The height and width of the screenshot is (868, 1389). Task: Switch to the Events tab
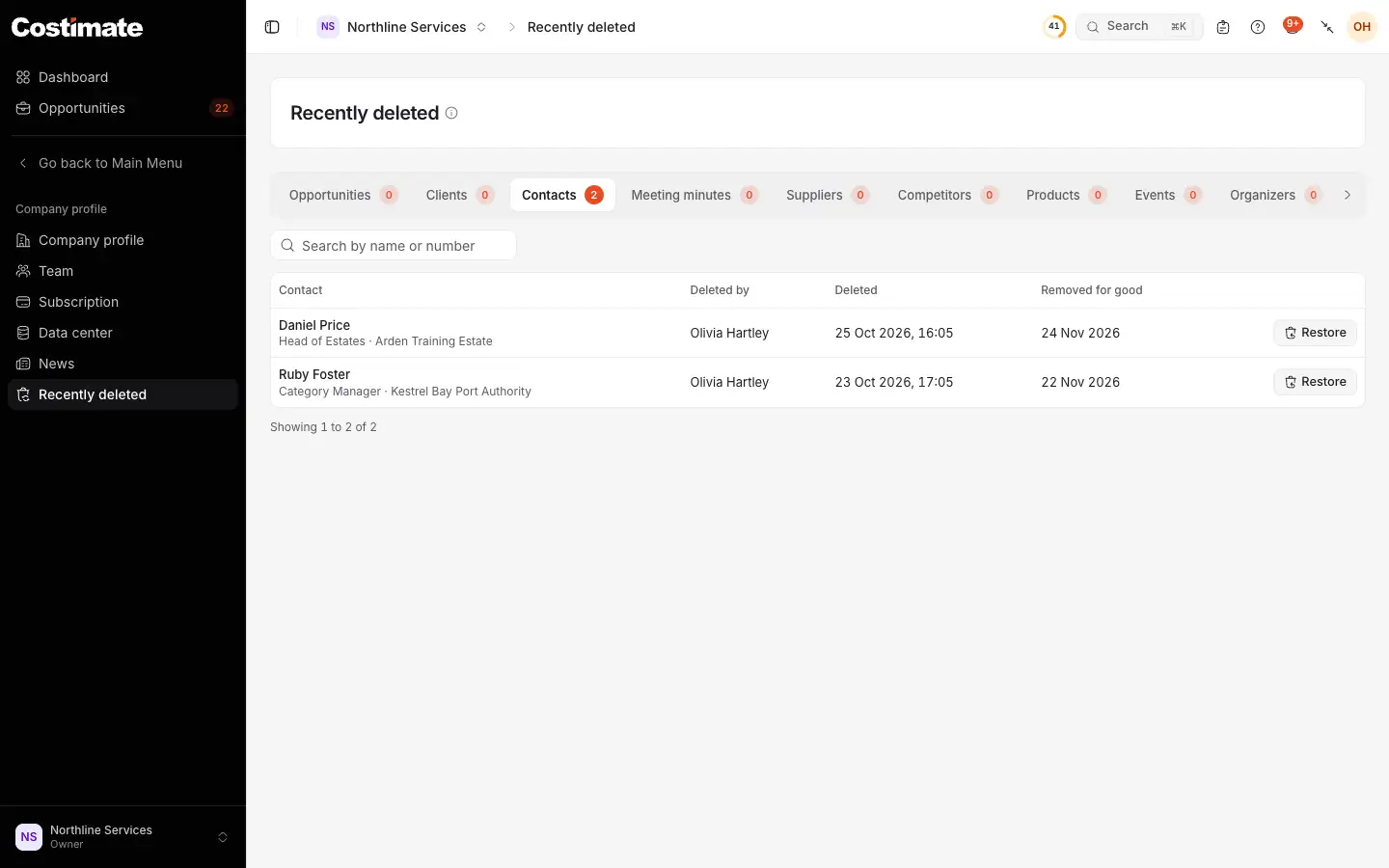tap(1167, 195)
